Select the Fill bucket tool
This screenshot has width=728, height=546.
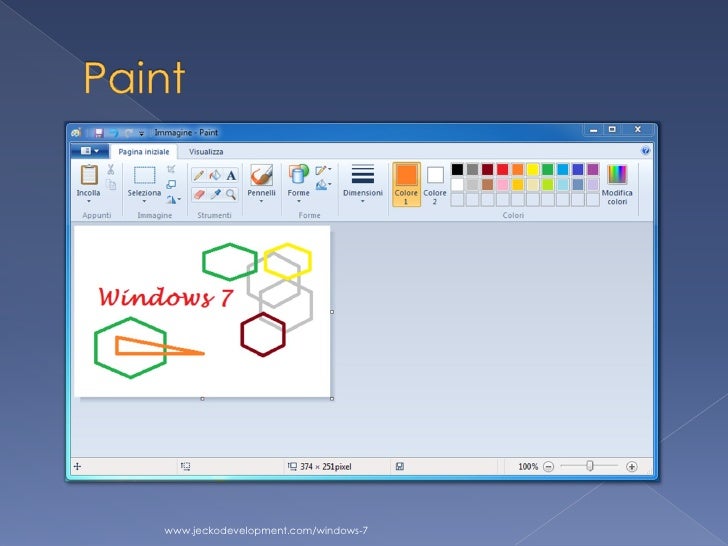tap(215, 176)
